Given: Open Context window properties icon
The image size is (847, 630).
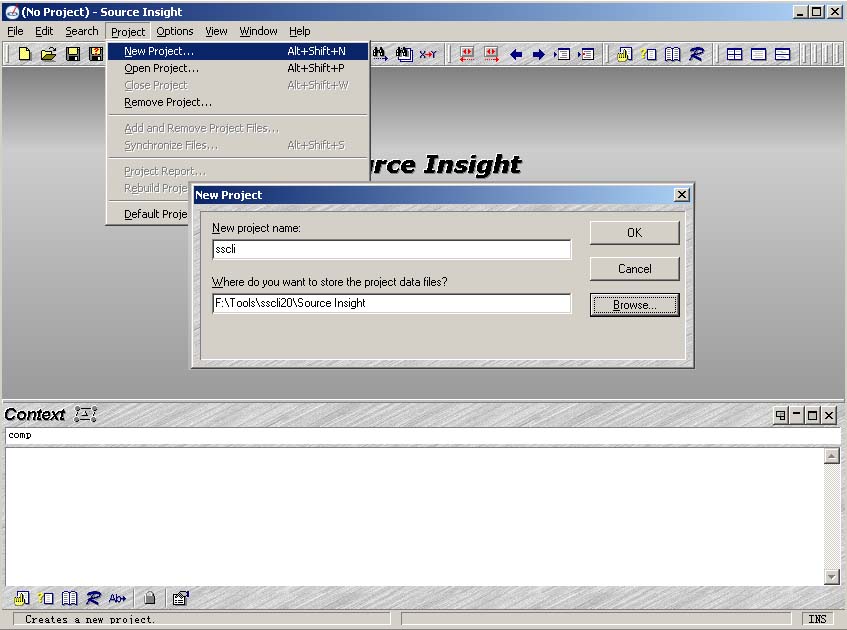Looking at the screenshot, I should tap(180, 598).
